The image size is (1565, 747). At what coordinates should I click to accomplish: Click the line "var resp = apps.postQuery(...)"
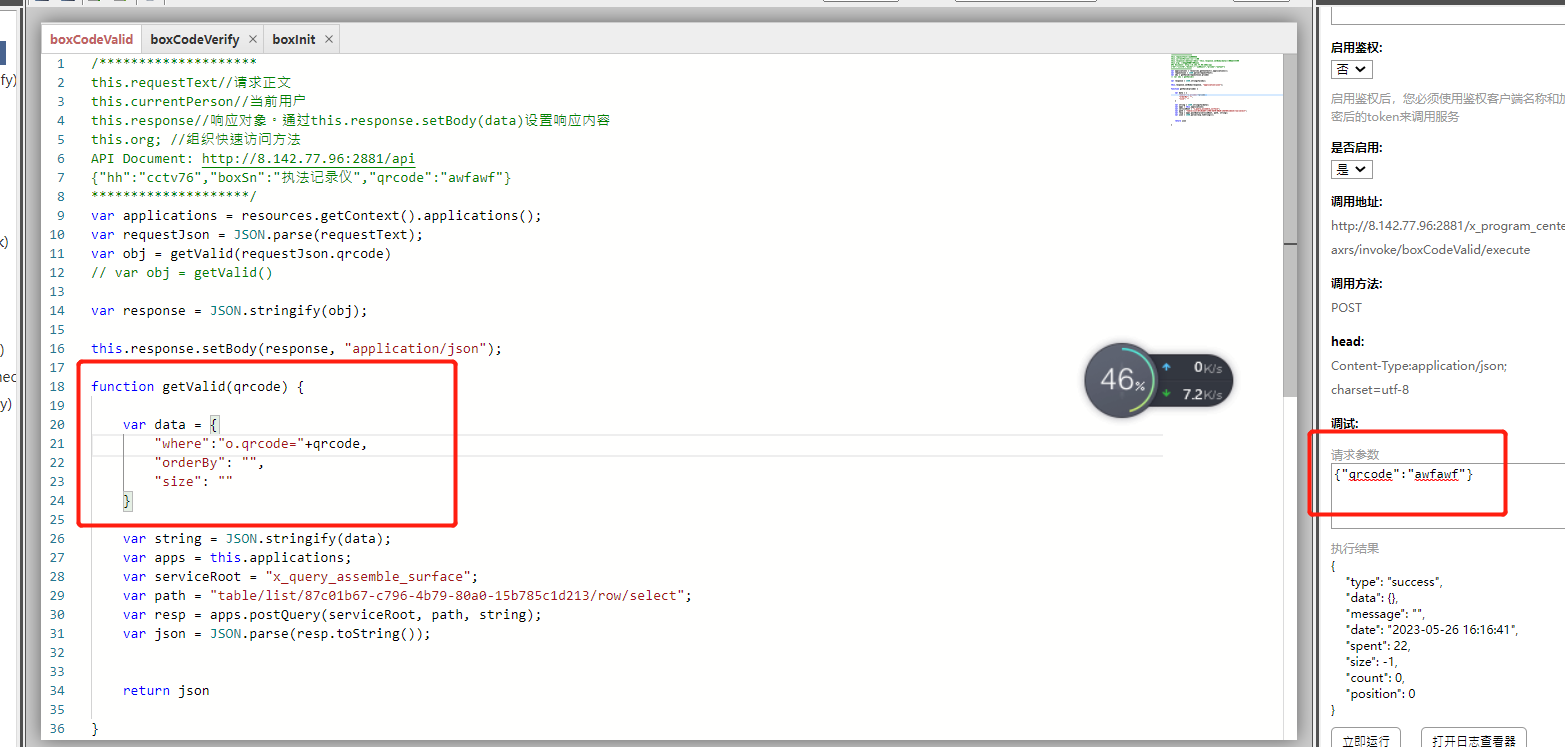click(x=332, y=614)
